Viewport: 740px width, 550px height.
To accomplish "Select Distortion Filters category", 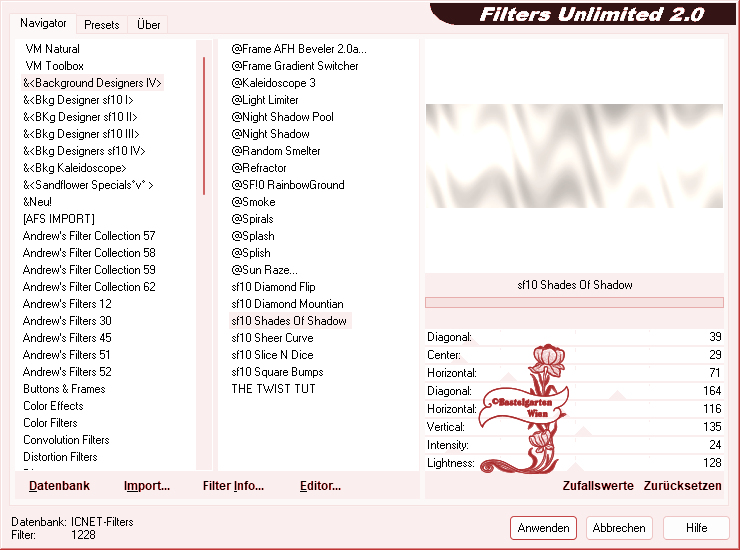I will coord(60,457).
